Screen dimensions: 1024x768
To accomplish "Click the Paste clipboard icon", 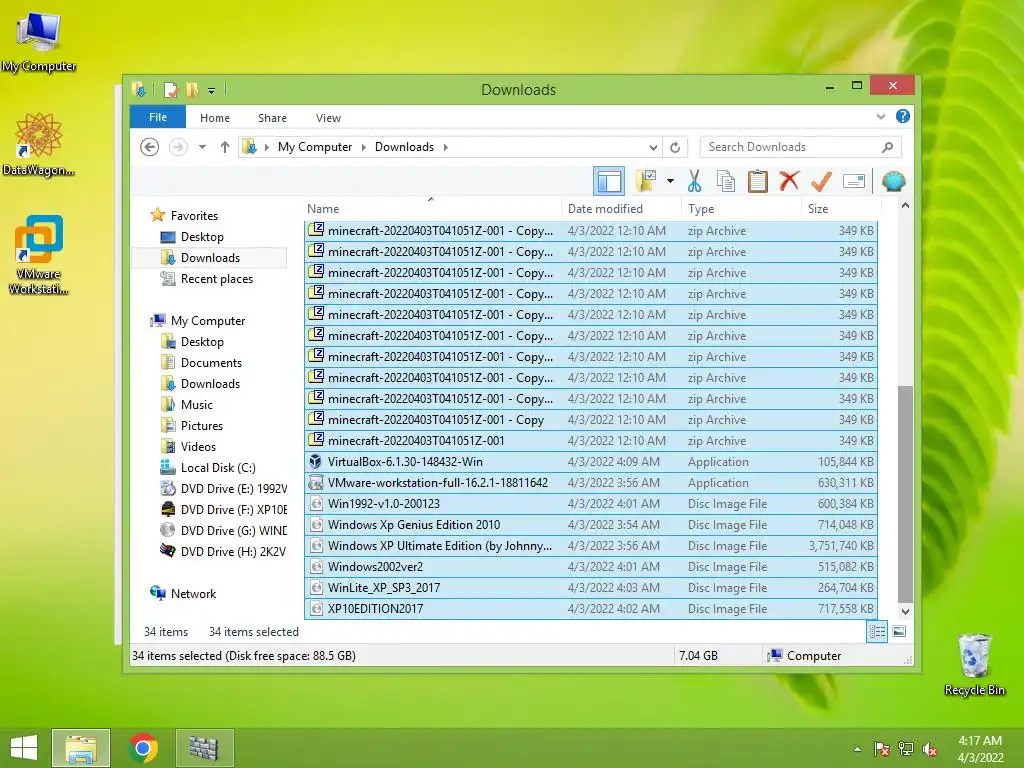I will 758,181.
